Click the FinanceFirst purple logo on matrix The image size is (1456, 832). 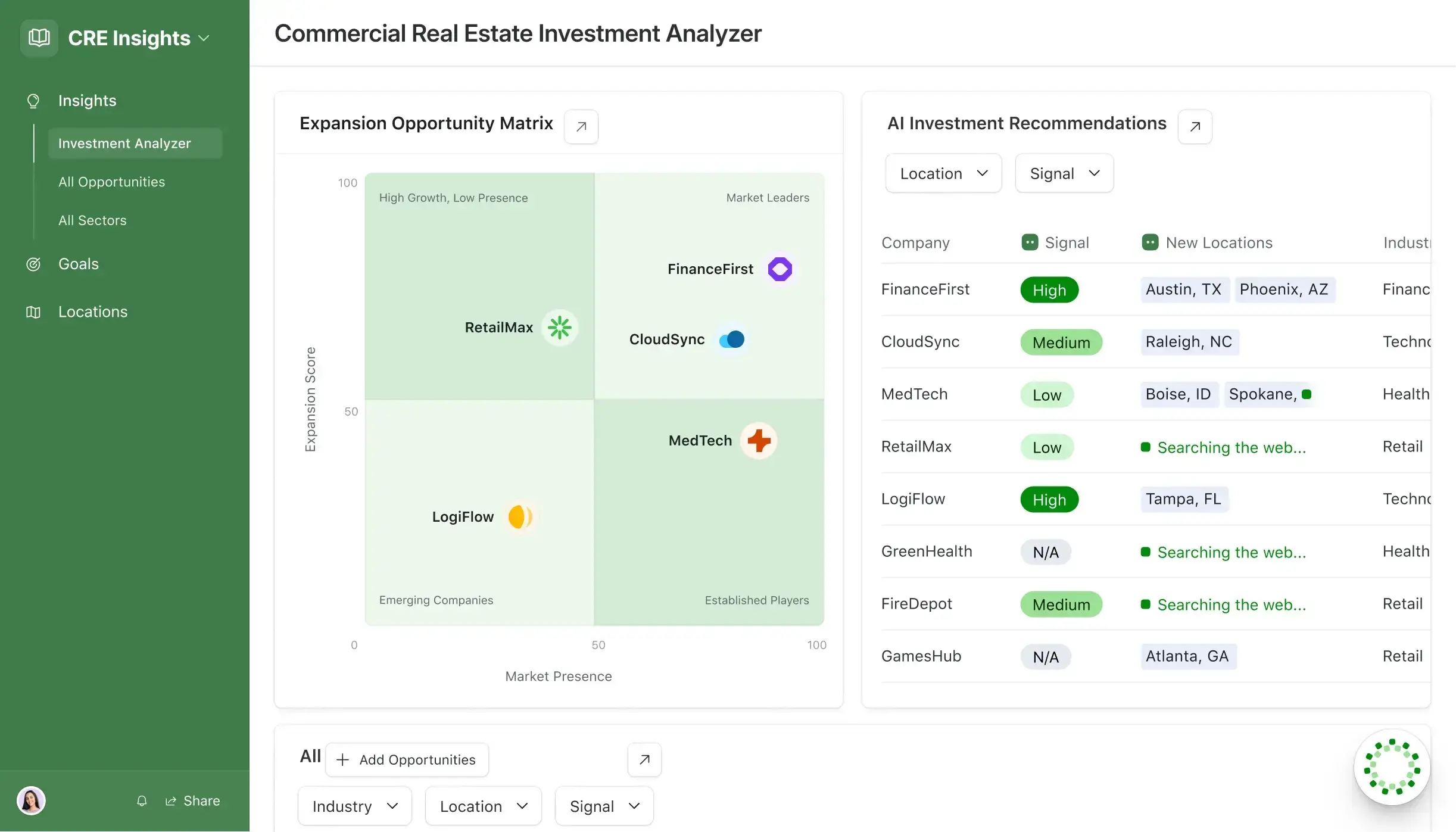[780, 269]
